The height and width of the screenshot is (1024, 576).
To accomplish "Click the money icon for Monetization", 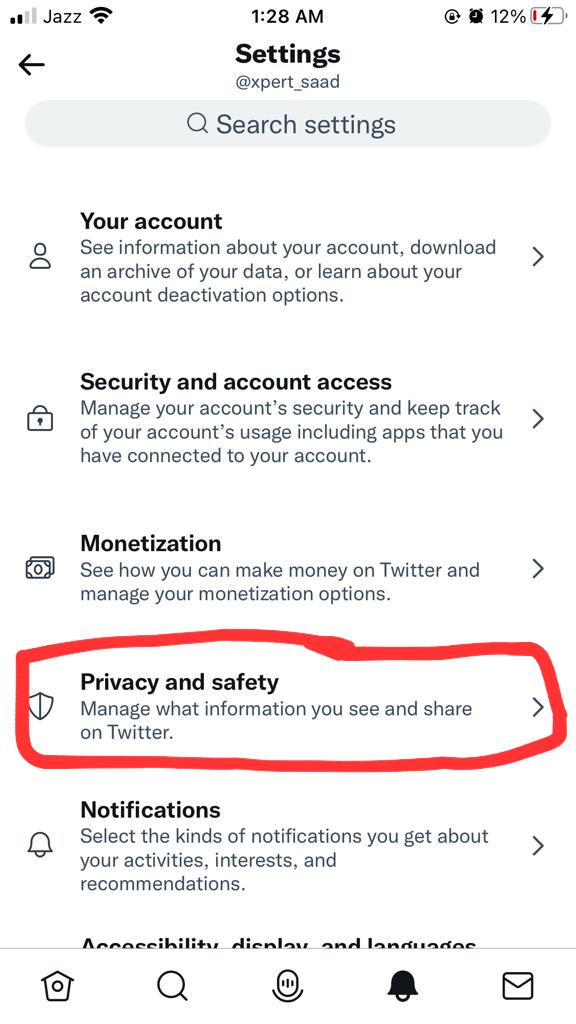I will click(40, 569).
